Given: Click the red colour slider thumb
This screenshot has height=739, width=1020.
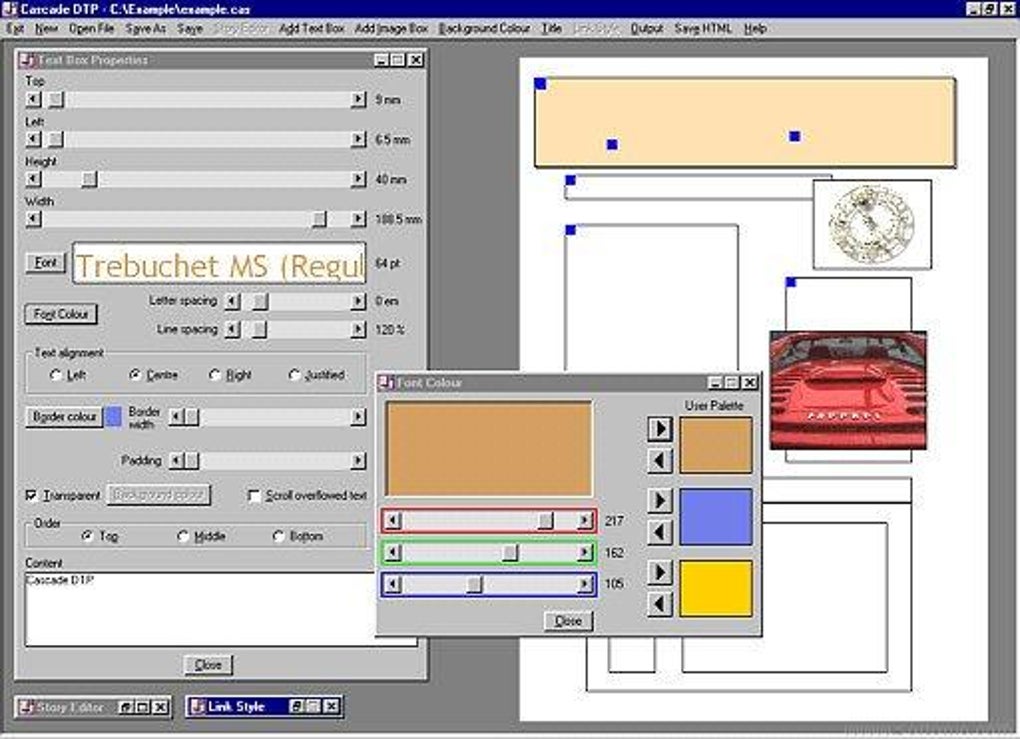Looking at the screenshot, I should 546,520.
